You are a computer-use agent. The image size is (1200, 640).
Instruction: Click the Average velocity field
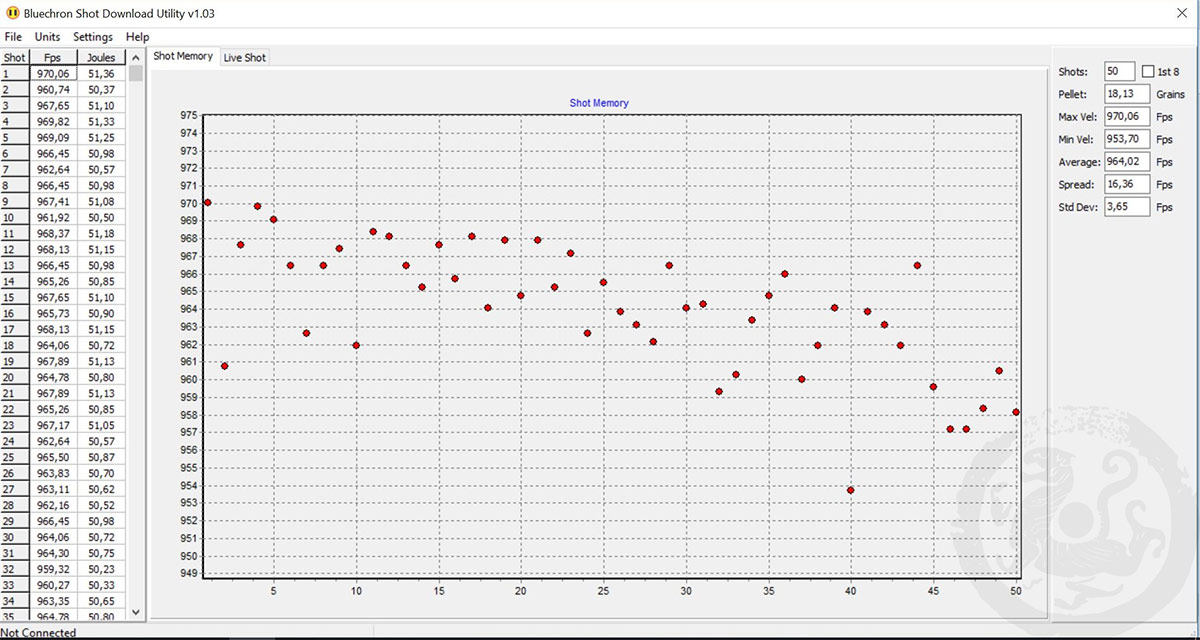point(1126,162)
